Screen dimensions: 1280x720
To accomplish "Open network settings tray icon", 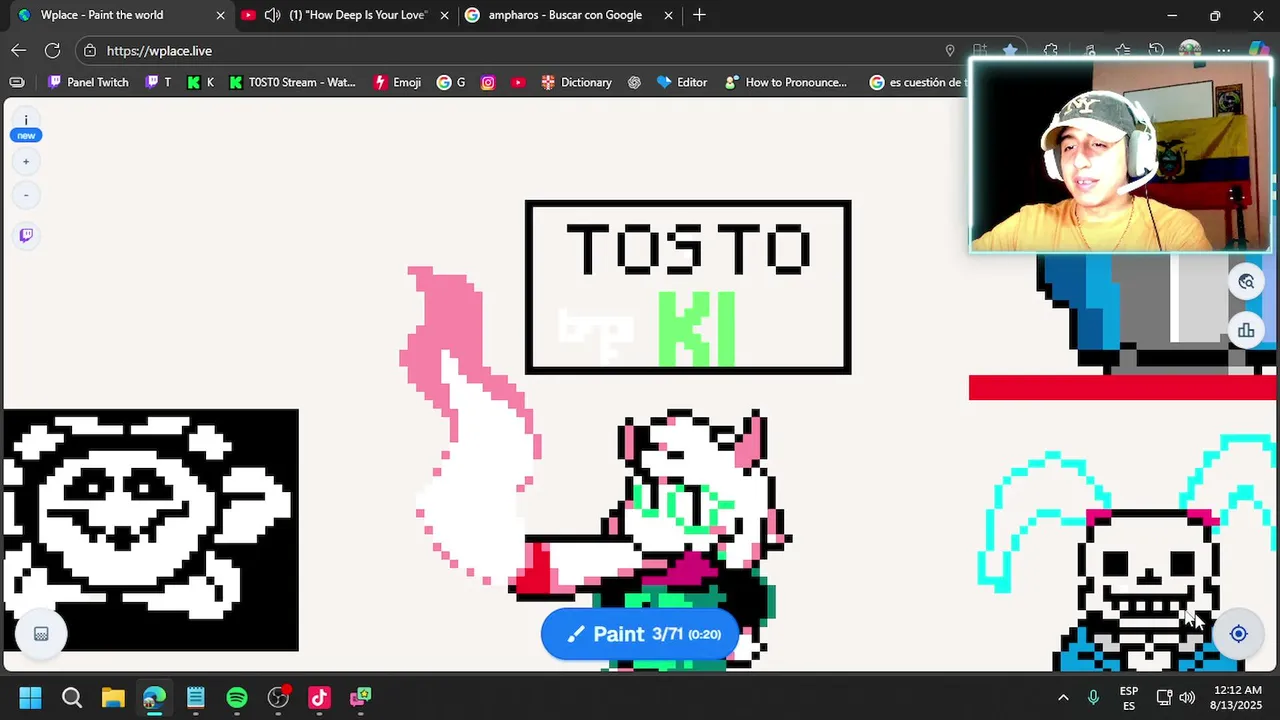I will click(1164, 697).
